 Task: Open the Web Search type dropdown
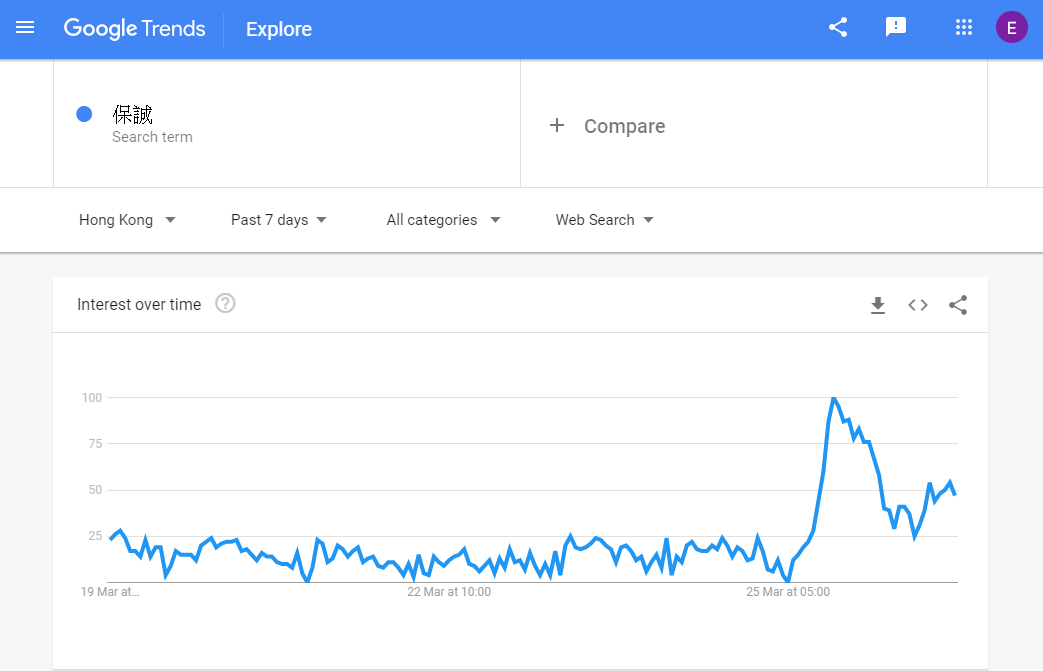tap(605, 219)
